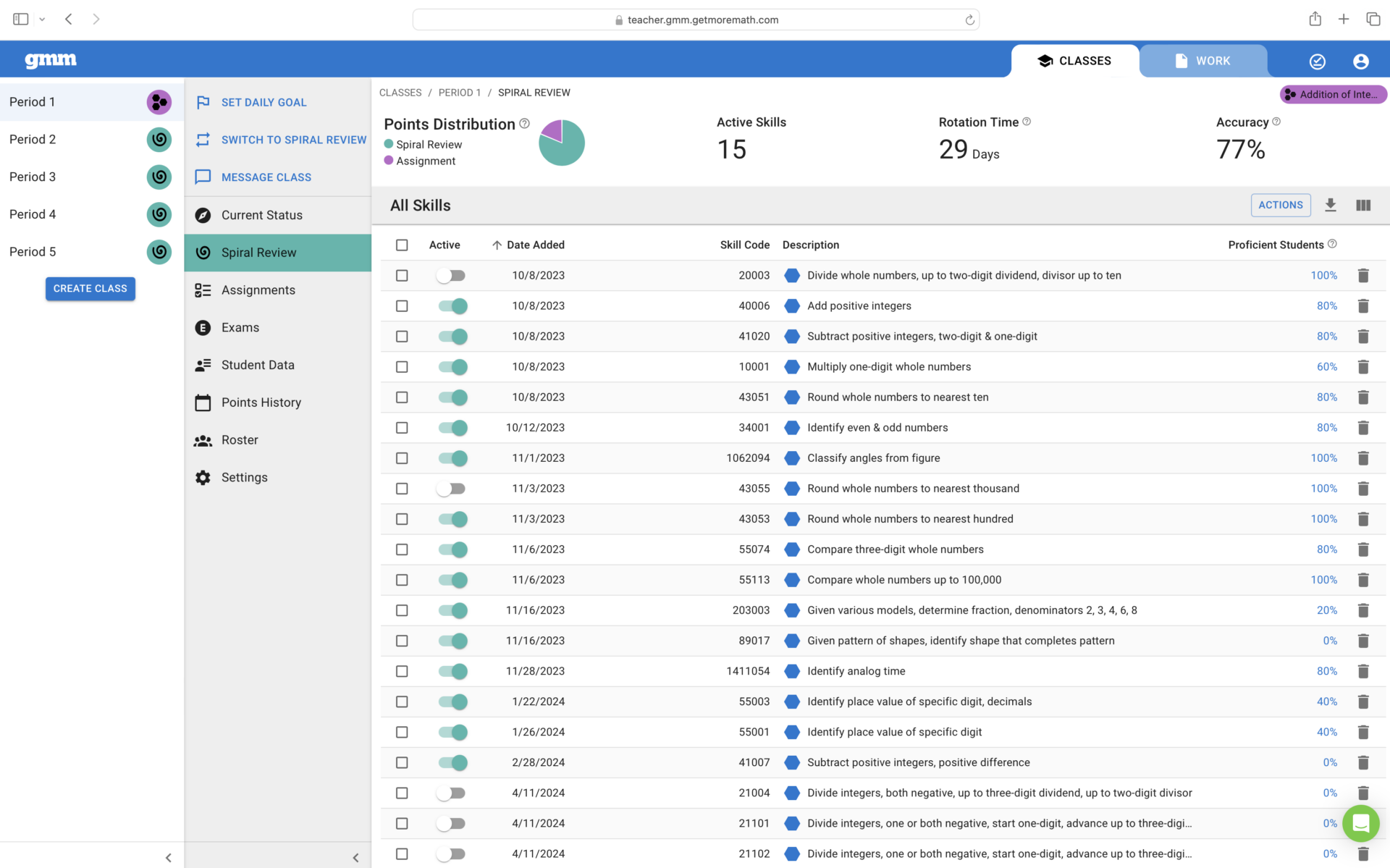Open the ACTIONS button menu
Image resolution: width=1390 pixels, height=868 pixels.
[x=1279, y=205]
